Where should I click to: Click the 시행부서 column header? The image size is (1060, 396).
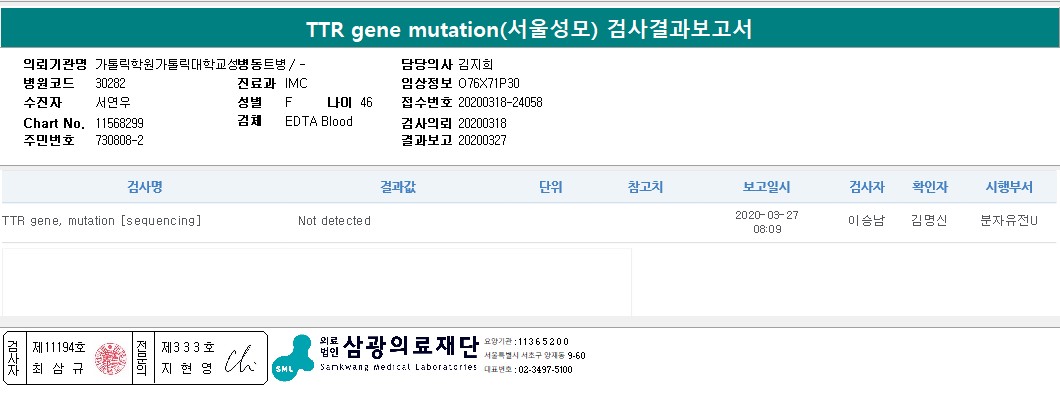click(x=1009, y=188)
